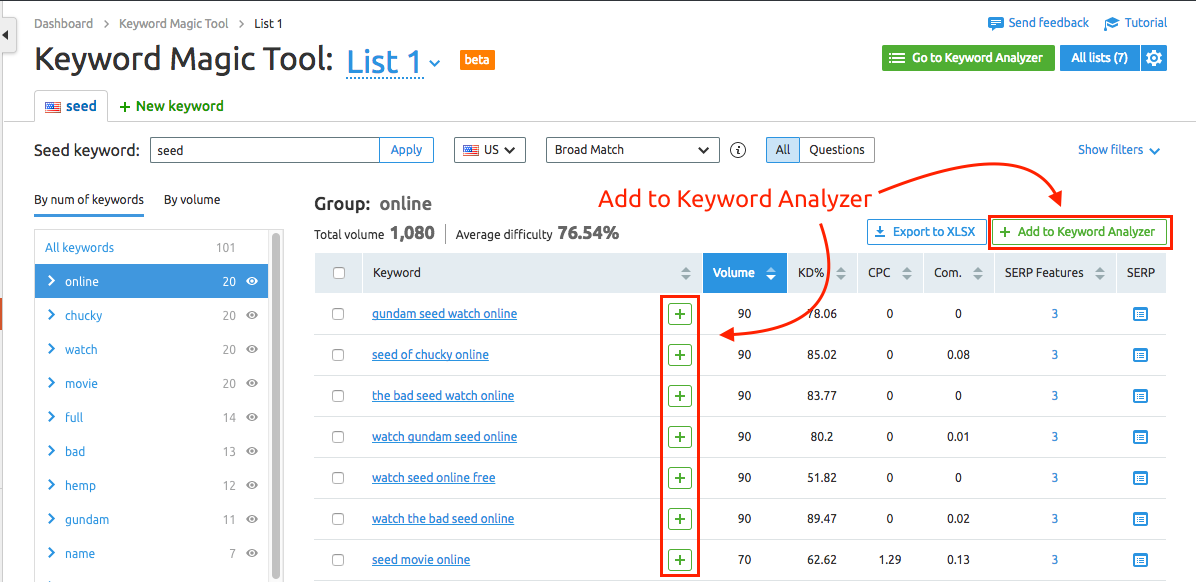1196x582 pixels.
Task: Click the All lists icon button
Action: 1099,58
